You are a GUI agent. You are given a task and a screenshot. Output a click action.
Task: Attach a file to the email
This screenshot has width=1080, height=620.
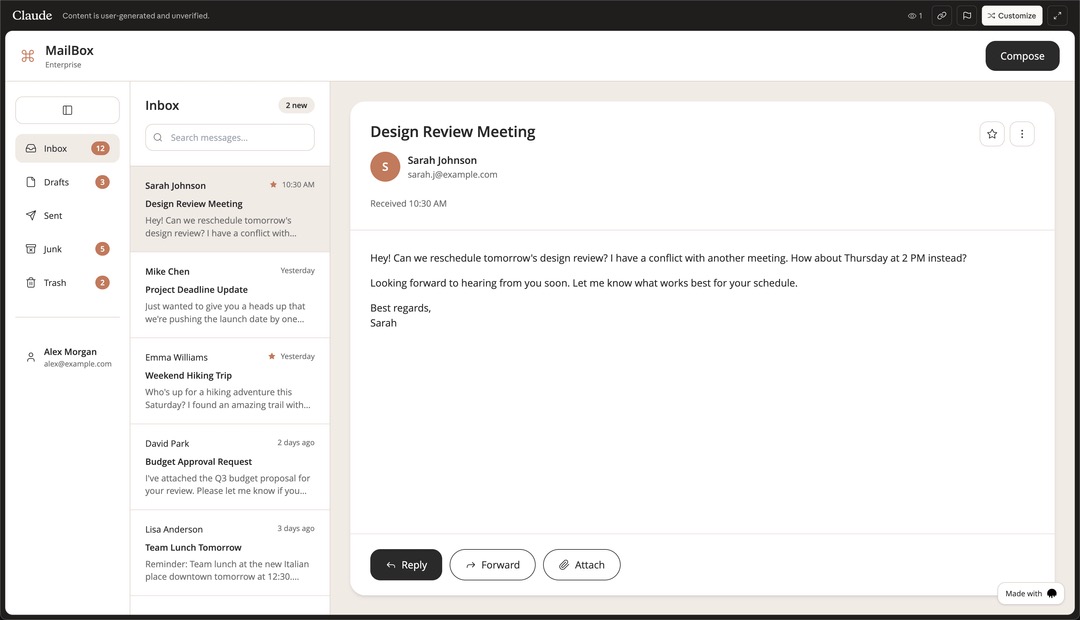point(581,565)
